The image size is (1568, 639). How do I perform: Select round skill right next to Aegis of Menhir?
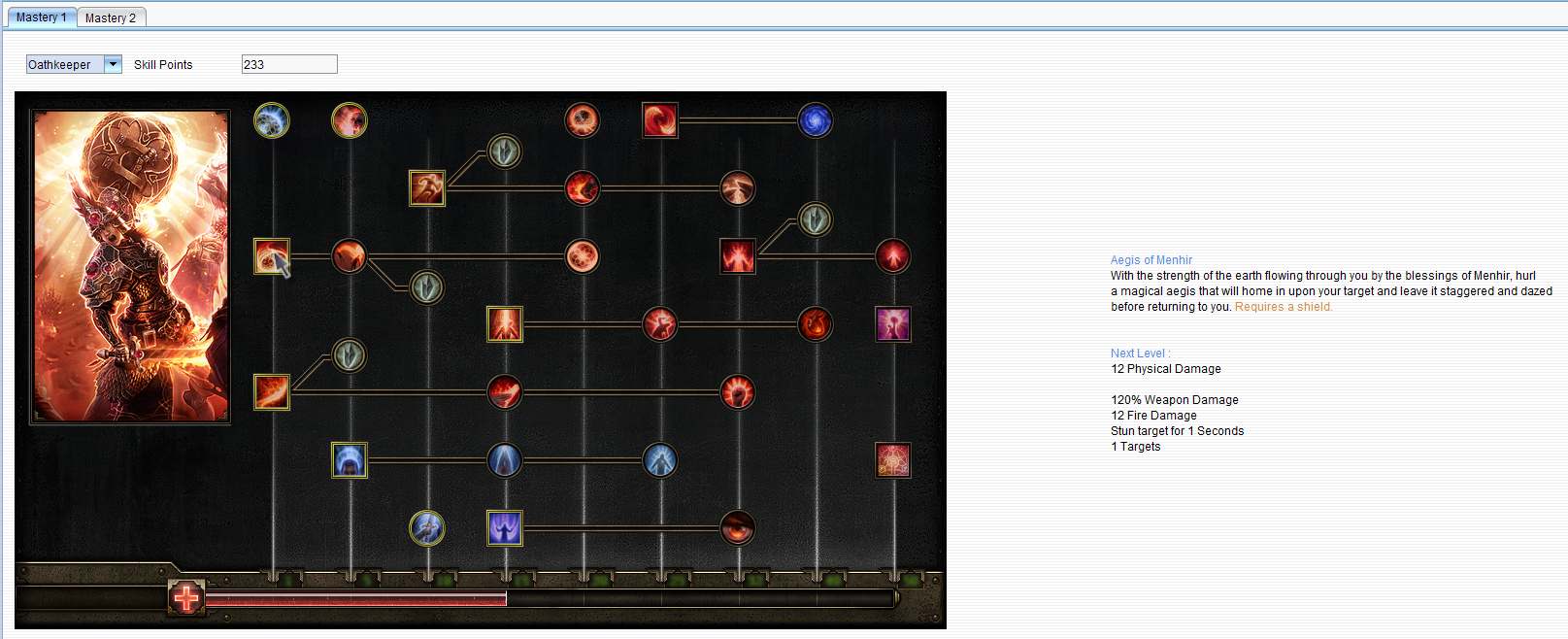click(350, 256)
